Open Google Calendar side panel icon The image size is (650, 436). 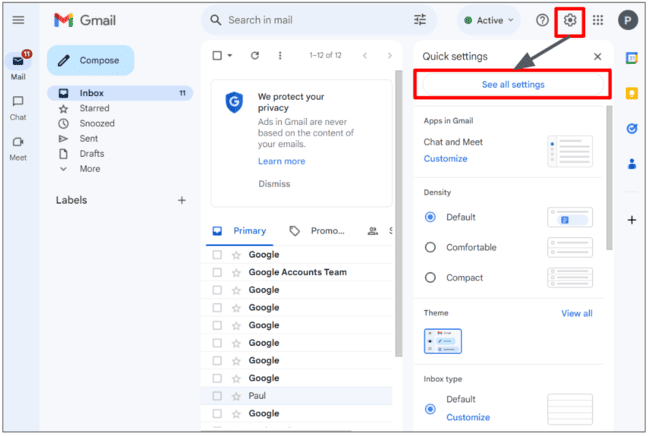[632, 58]
